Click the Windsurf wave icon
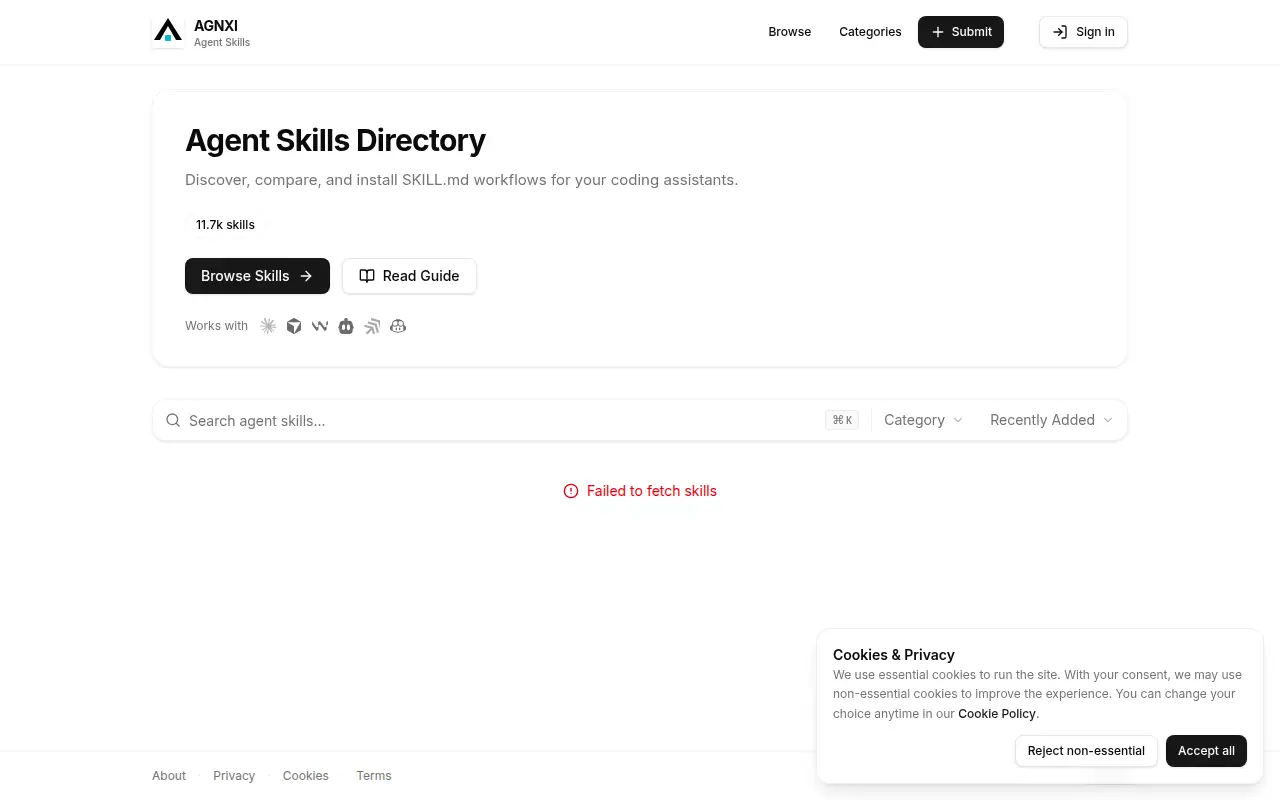1280x800 pixels. (x=320, y=326)
